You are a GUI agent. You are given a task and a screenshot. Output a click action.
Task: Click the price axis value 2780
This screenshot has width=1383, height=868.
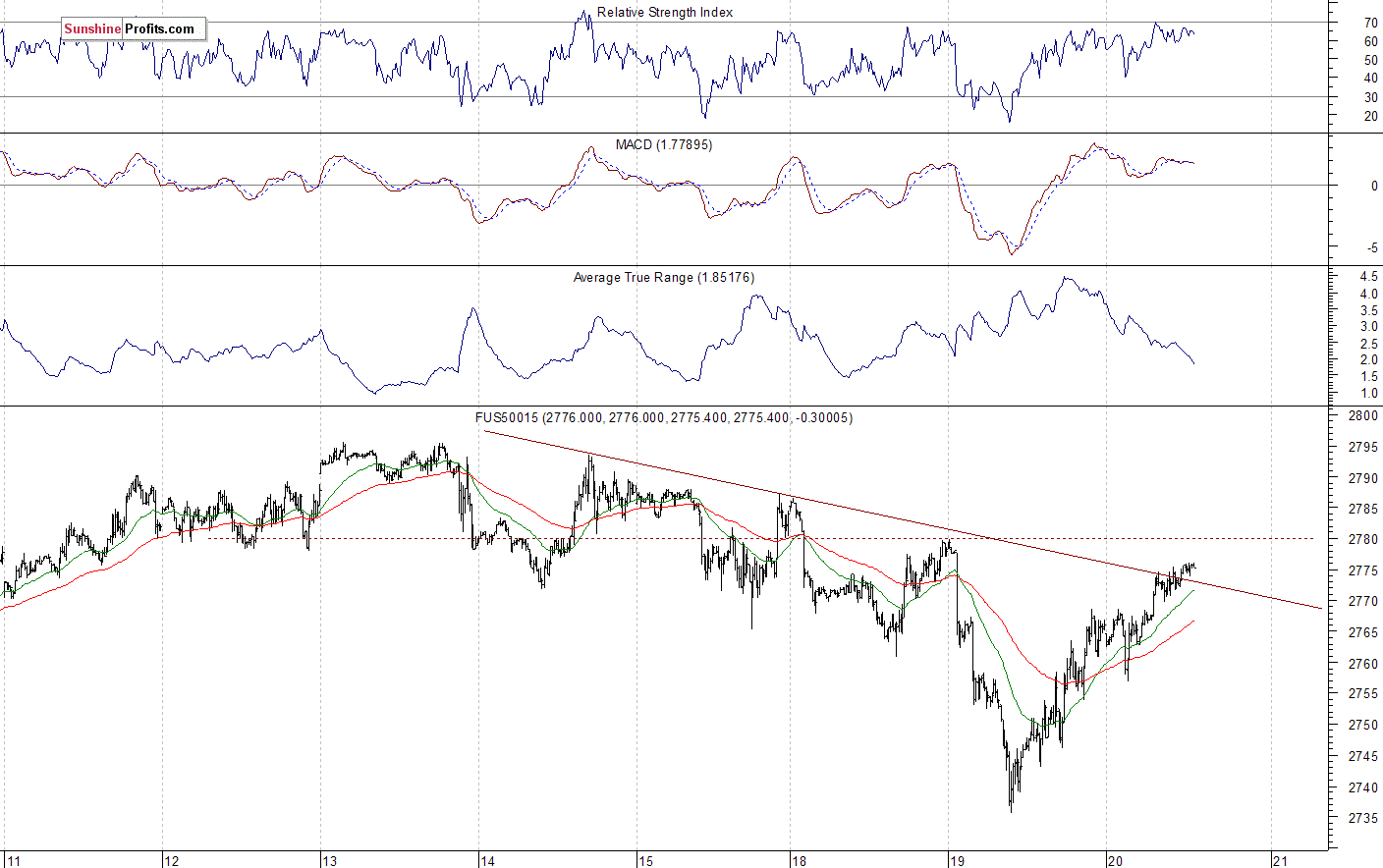point(1363,540)
